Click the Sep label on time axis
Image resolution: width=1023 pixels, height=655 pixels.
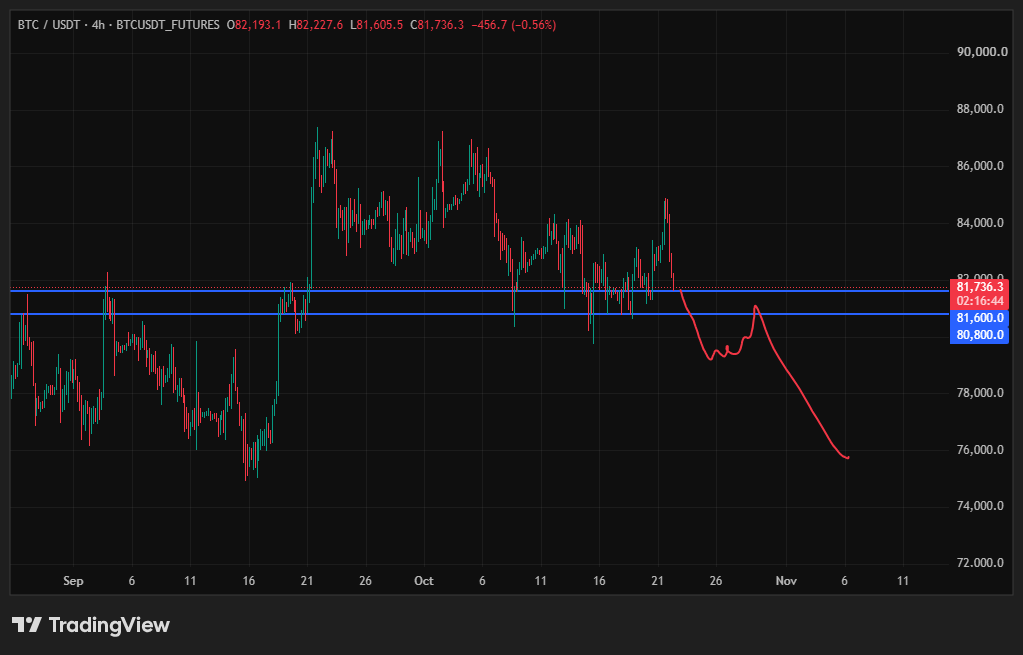(73, 581)
